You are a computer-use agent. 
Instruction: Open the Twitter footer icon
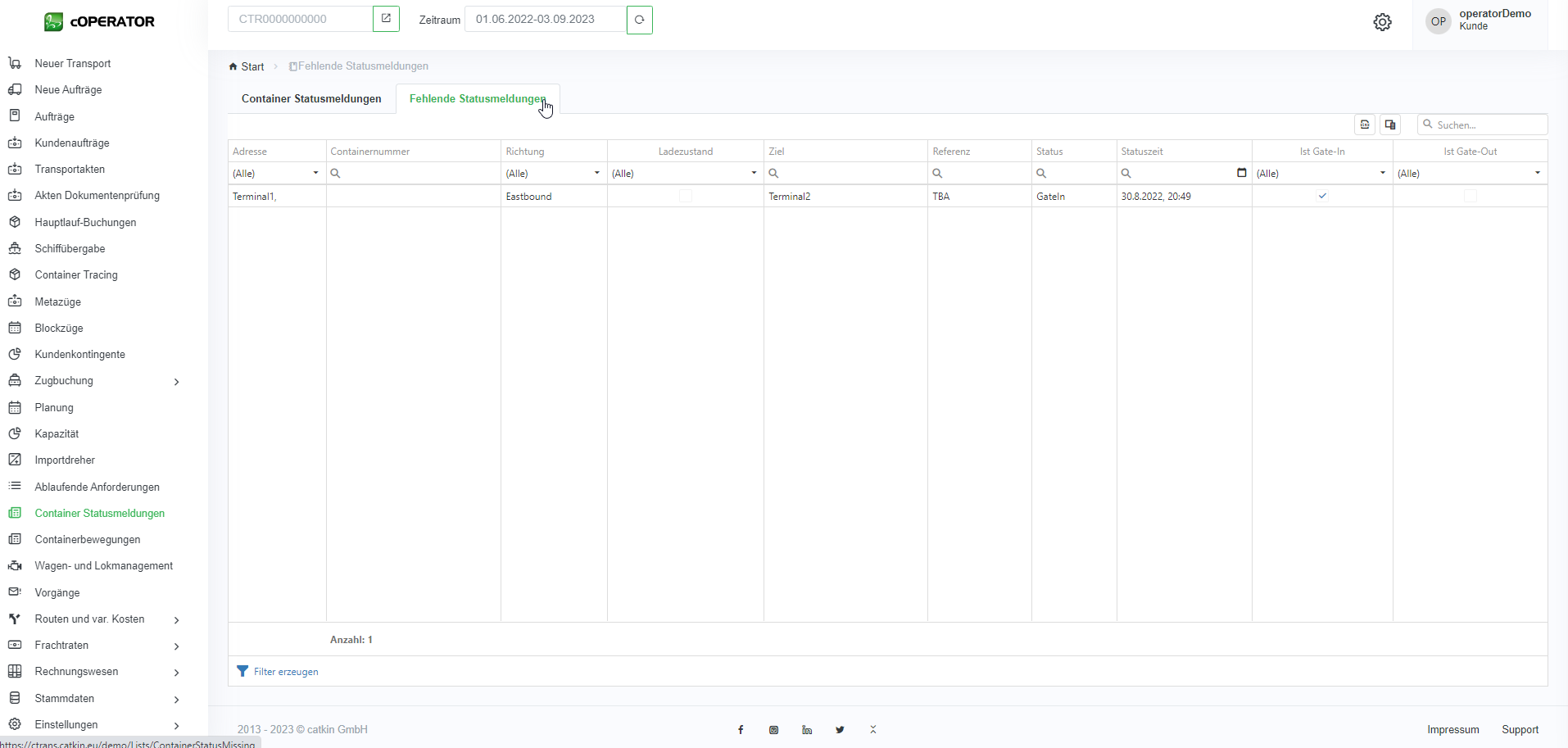coord(840,730)
